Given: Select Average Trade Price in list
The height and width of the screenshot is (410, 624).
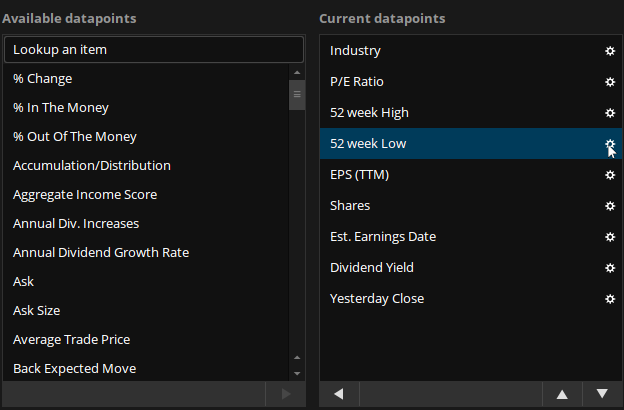Looking at the screenshot, I should (72, 339).
